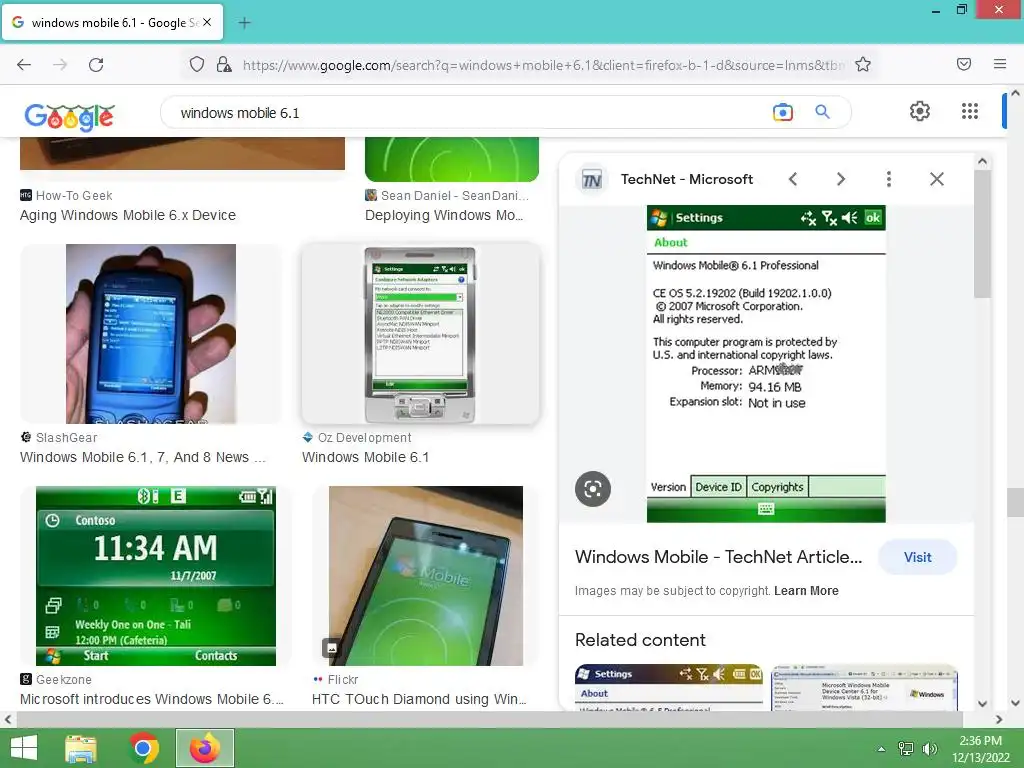The width and height of the screenshot is (1024, 768).
Task: Click the page scrollbar up arrow
Action: point(1016,93)
